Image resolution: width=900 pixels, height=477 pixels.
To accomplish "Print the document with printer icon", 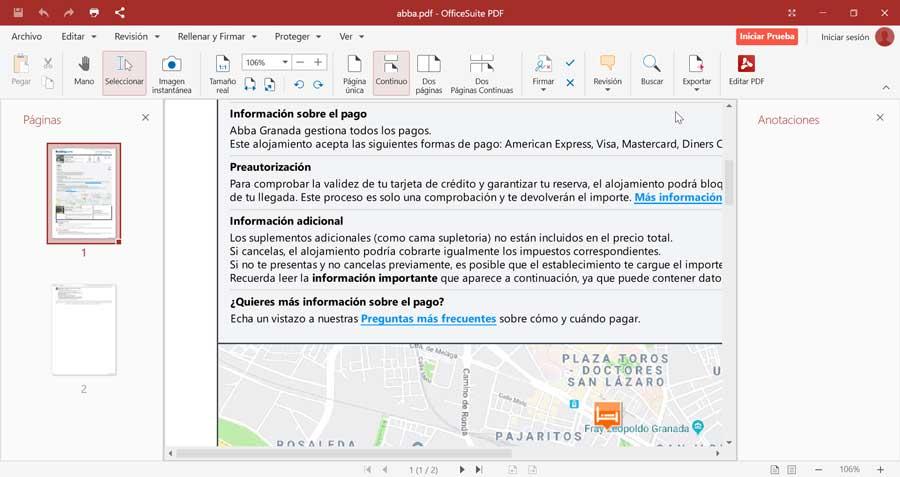I will pyautogui.click(x=94, y=12).
